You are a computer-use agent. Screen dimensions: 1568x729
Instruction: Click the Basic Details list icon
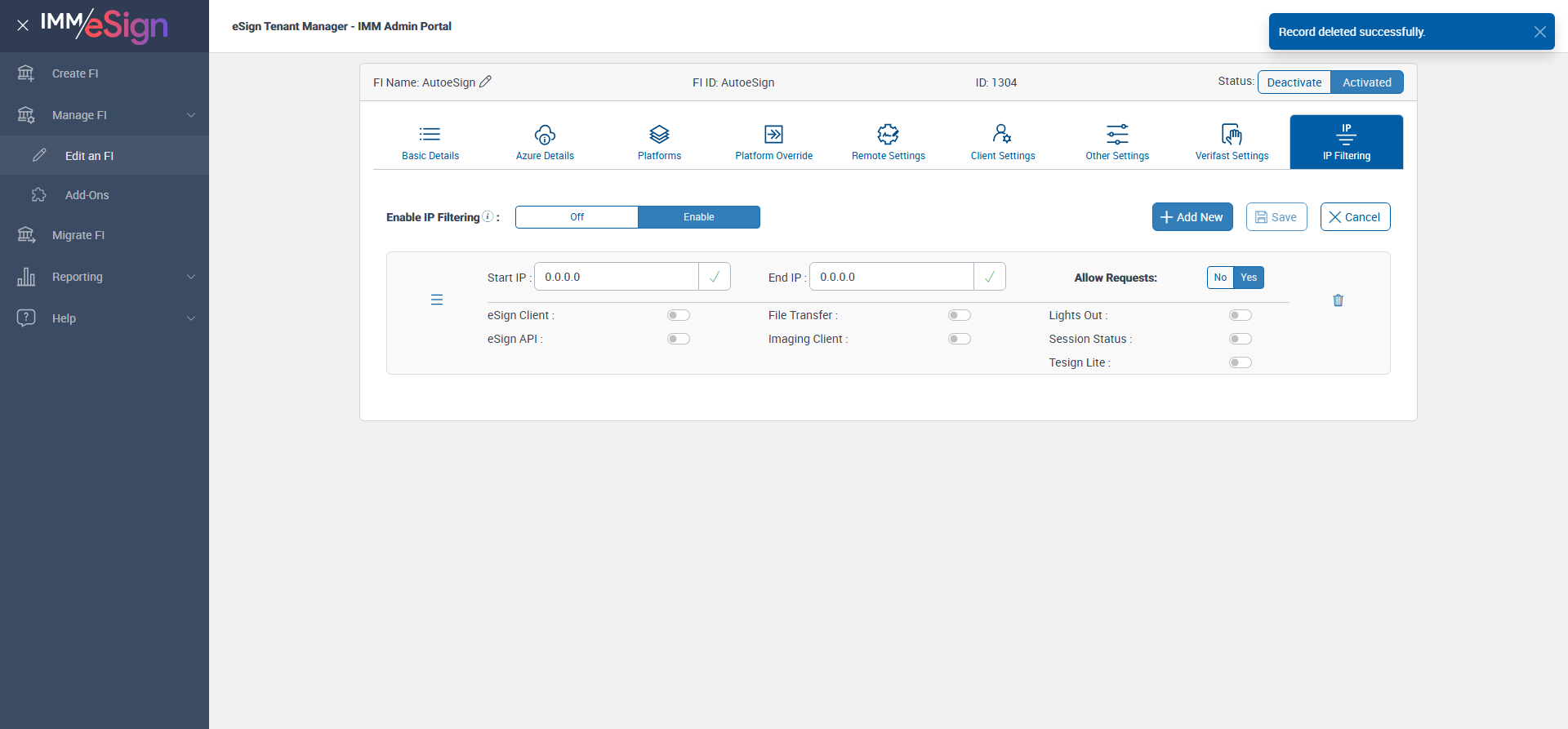coord(430,134)
